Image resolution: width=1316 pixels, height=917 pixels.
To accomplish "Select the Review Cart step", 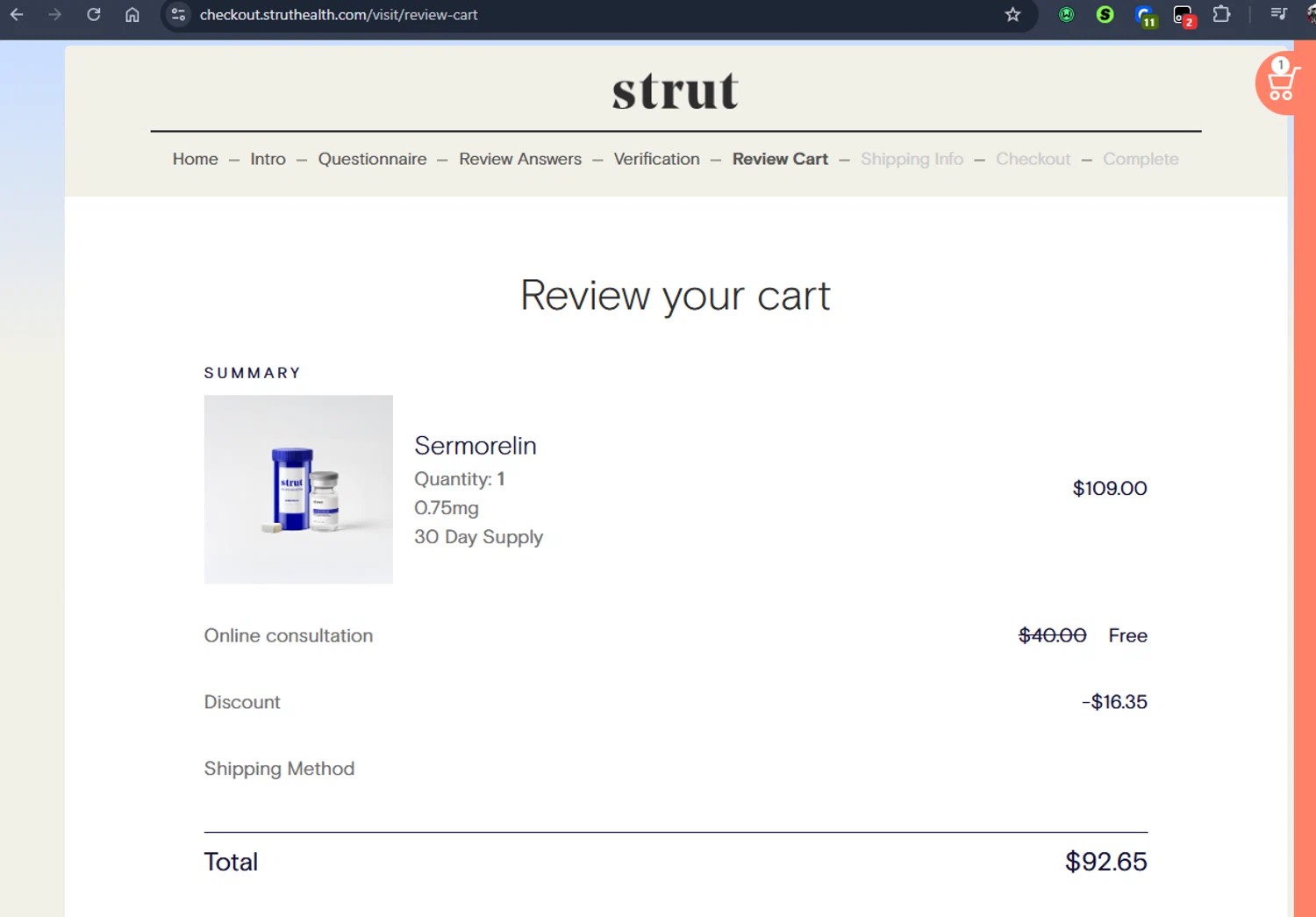I will tap(780, 159).
